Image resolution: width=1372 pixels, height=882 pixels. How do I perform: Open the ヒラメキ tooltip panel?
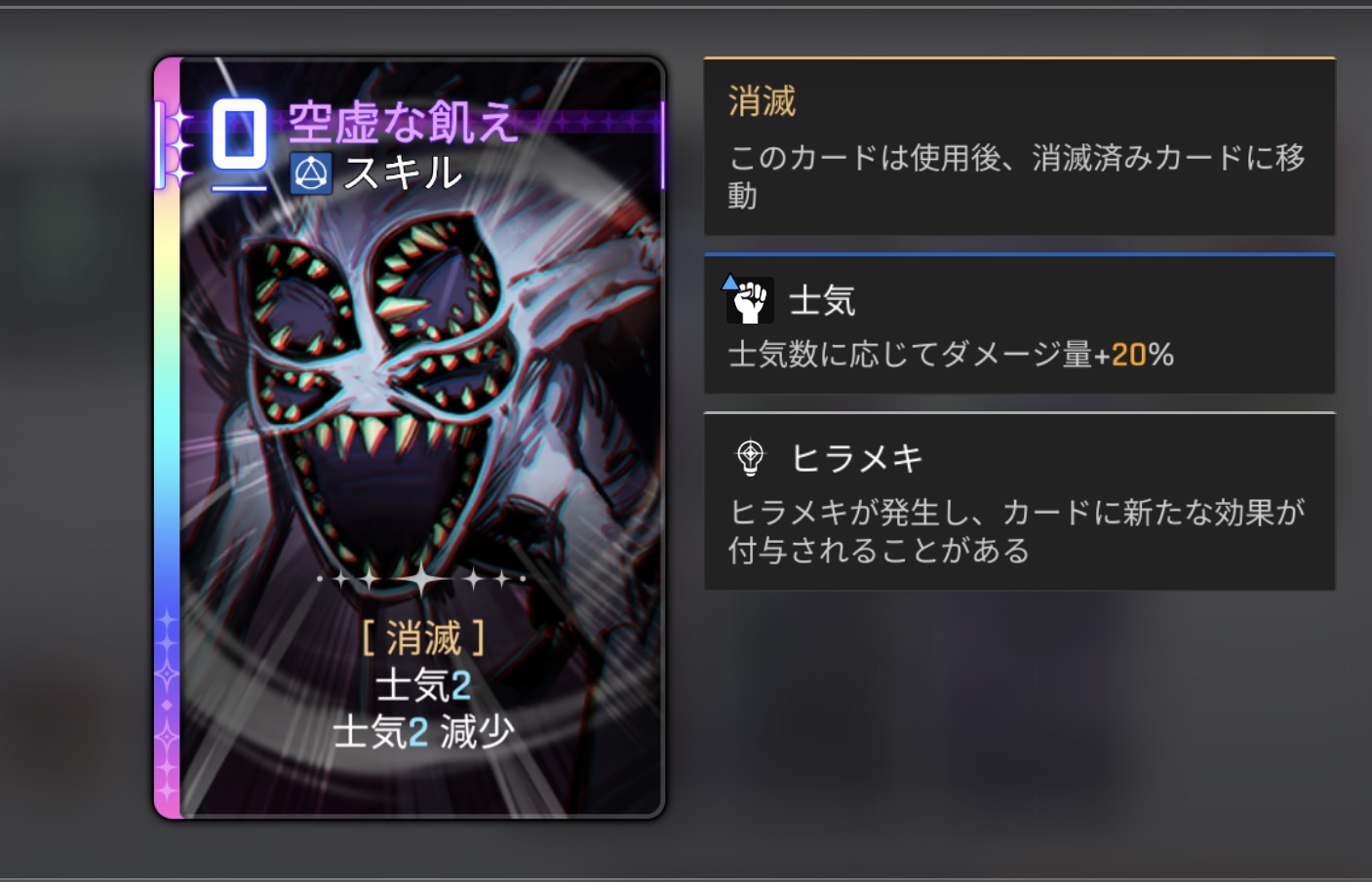pyautogui.click(x=1019, y=501)
